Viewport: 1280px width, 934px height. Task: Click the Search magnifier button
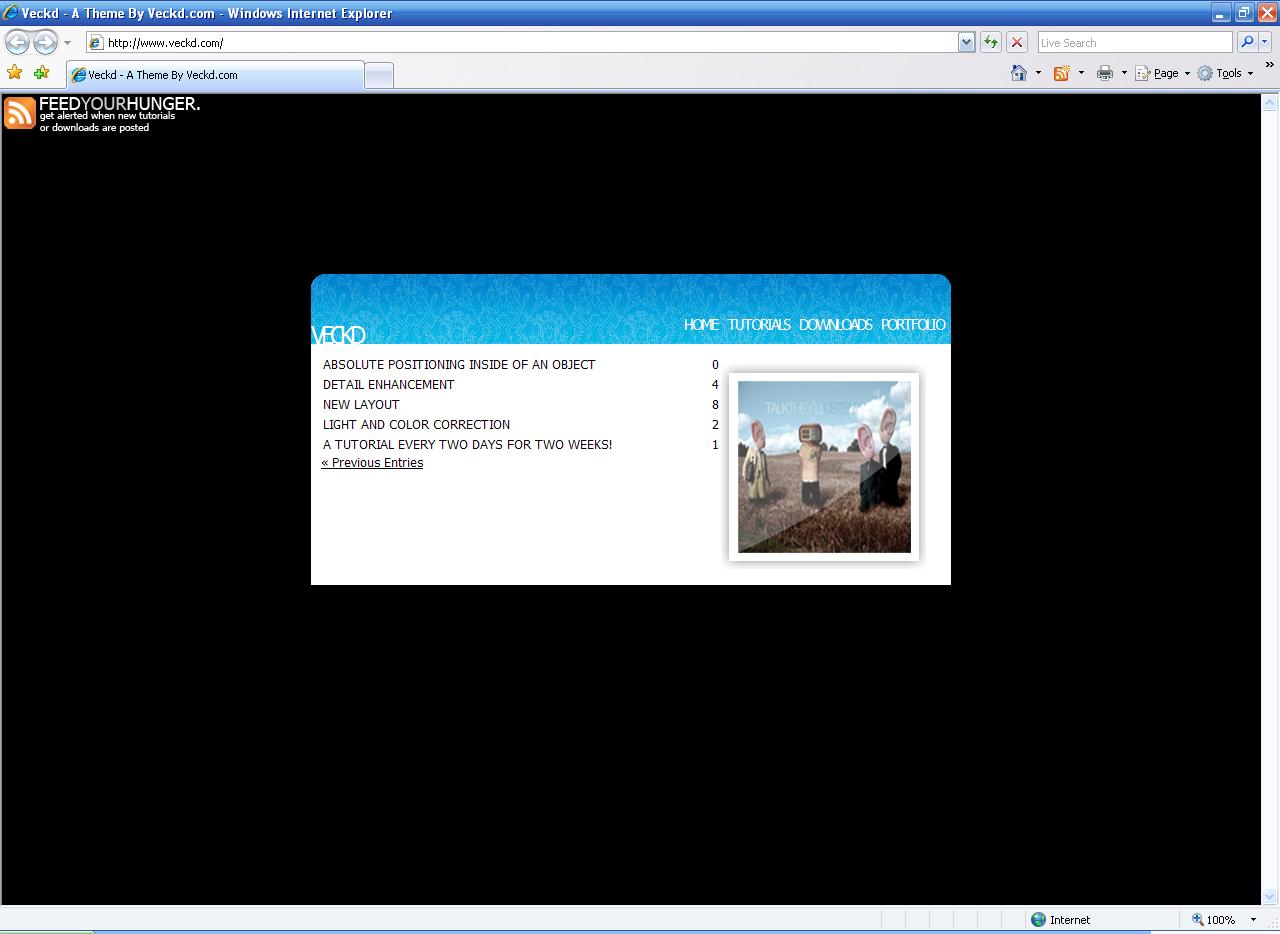point(1246,42)
